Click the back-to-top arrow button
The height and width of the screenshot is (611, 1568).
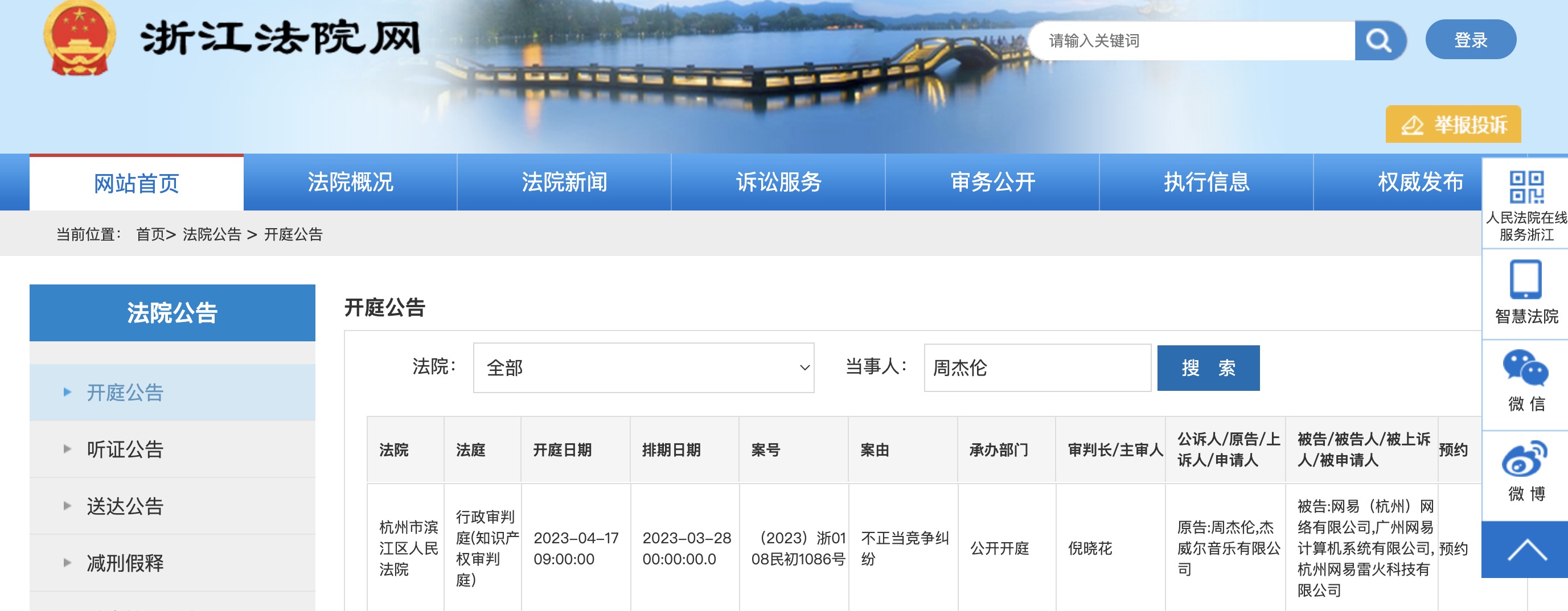pyautogui.click(x=1525, y=550)
